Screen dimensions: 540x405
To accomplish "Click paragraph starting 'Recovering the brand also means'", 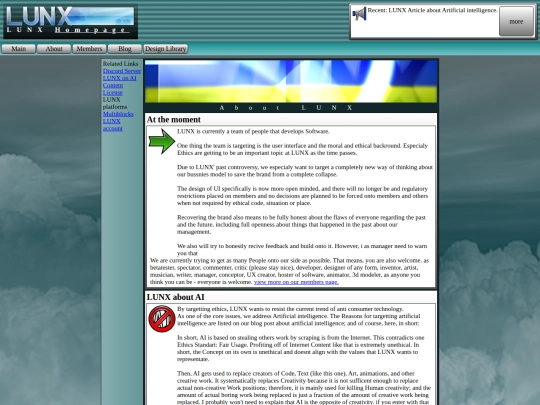I will [x=301, y=225].
